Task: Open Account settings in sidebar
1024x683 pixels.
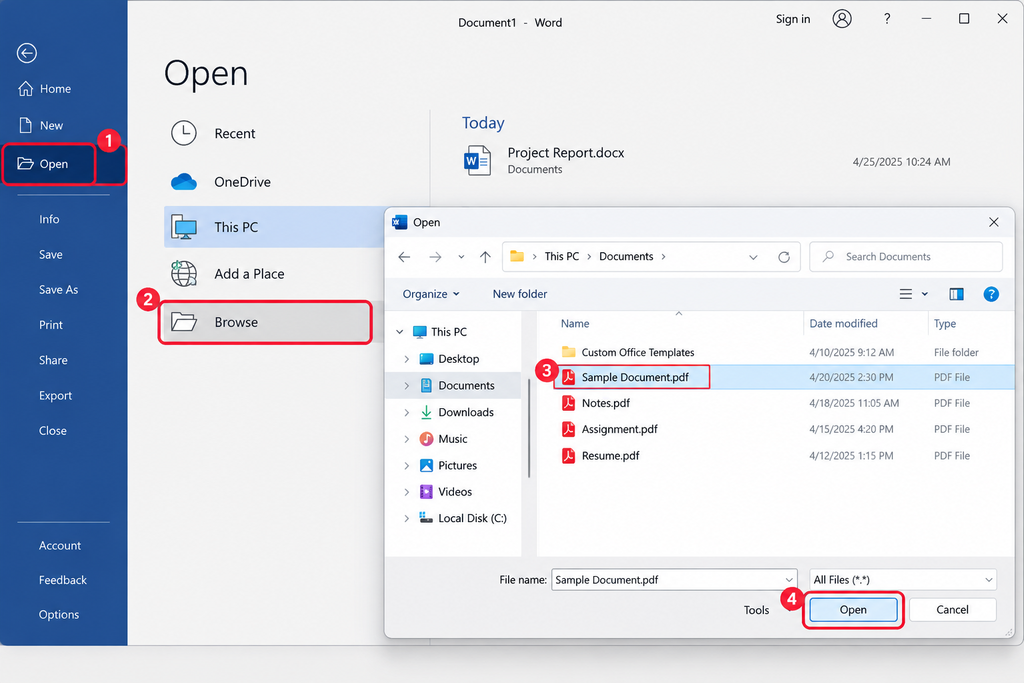Action: point(59,546)
